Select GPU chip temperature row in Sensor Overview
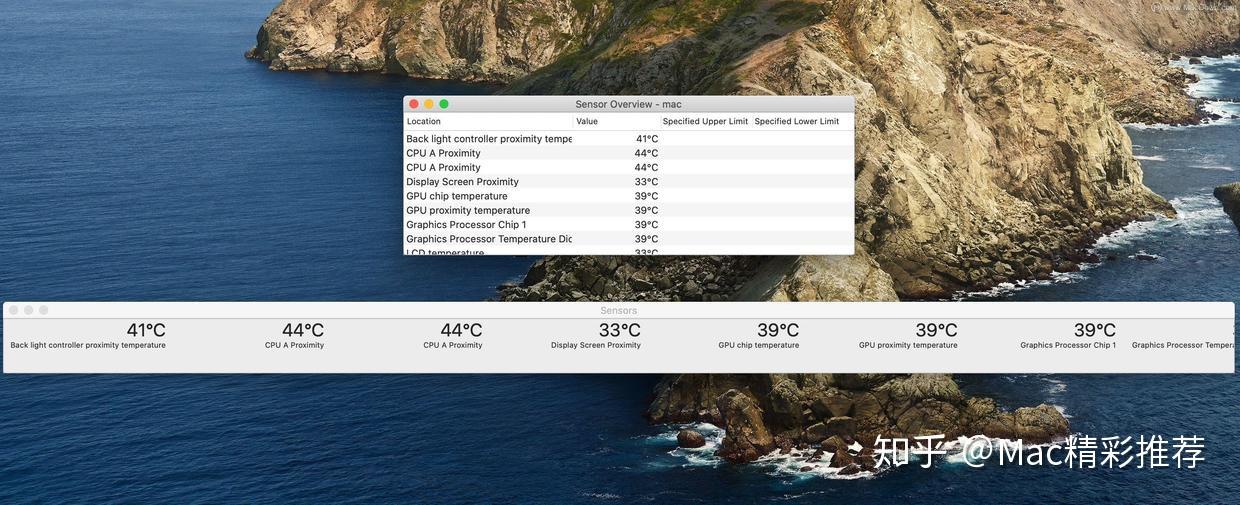 point(629,196)
